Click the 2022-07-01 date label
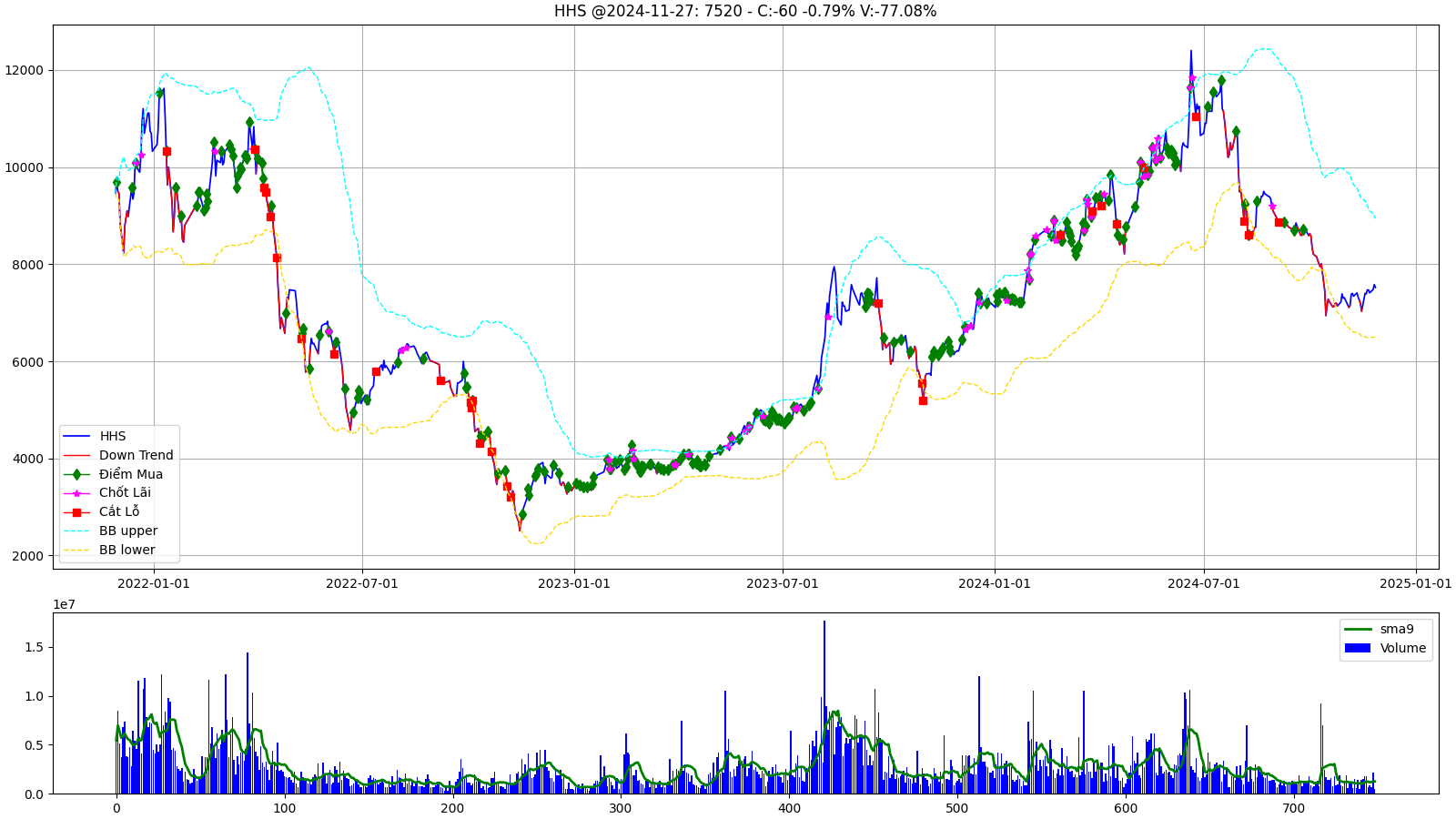Screen dimensions: 1456x819 pos(362,583)
